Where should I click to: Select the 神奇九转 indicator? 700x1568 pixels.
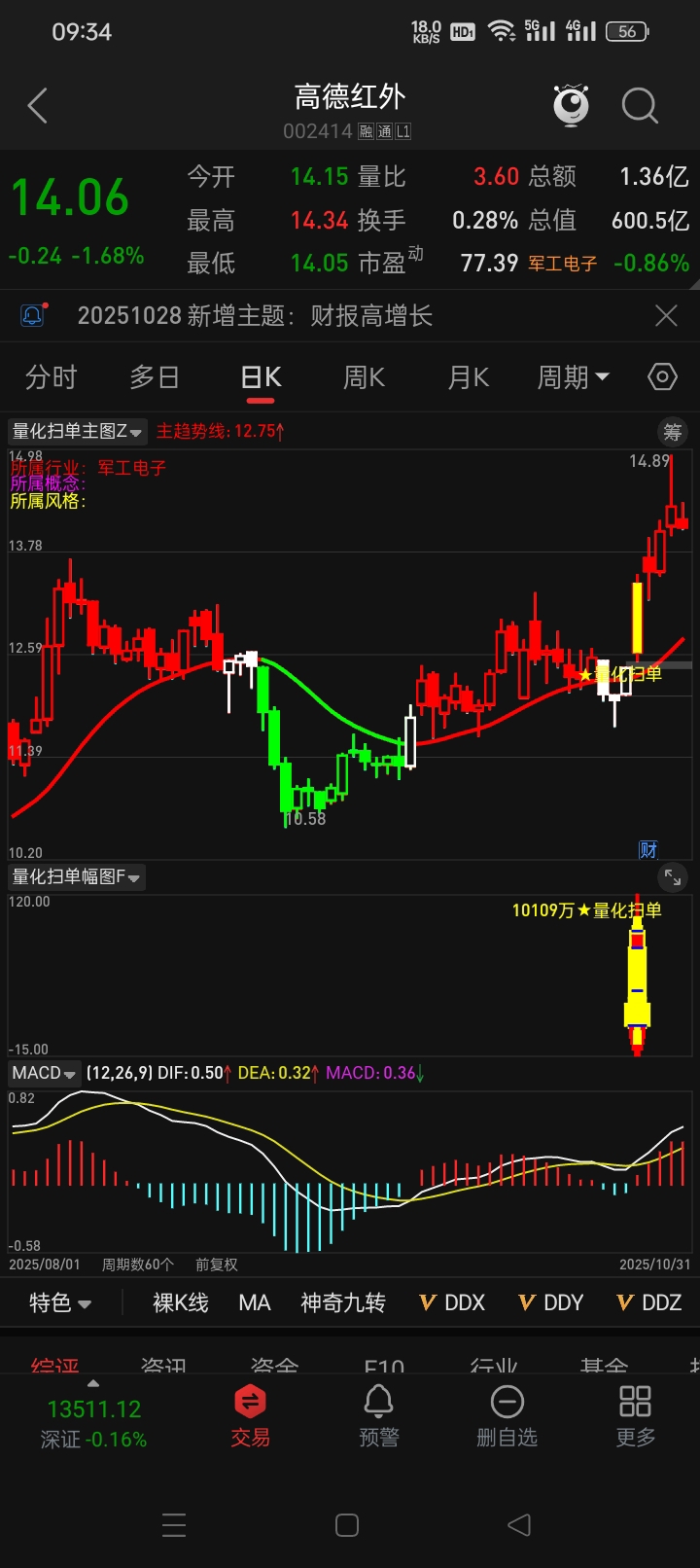coord(343,1302)
